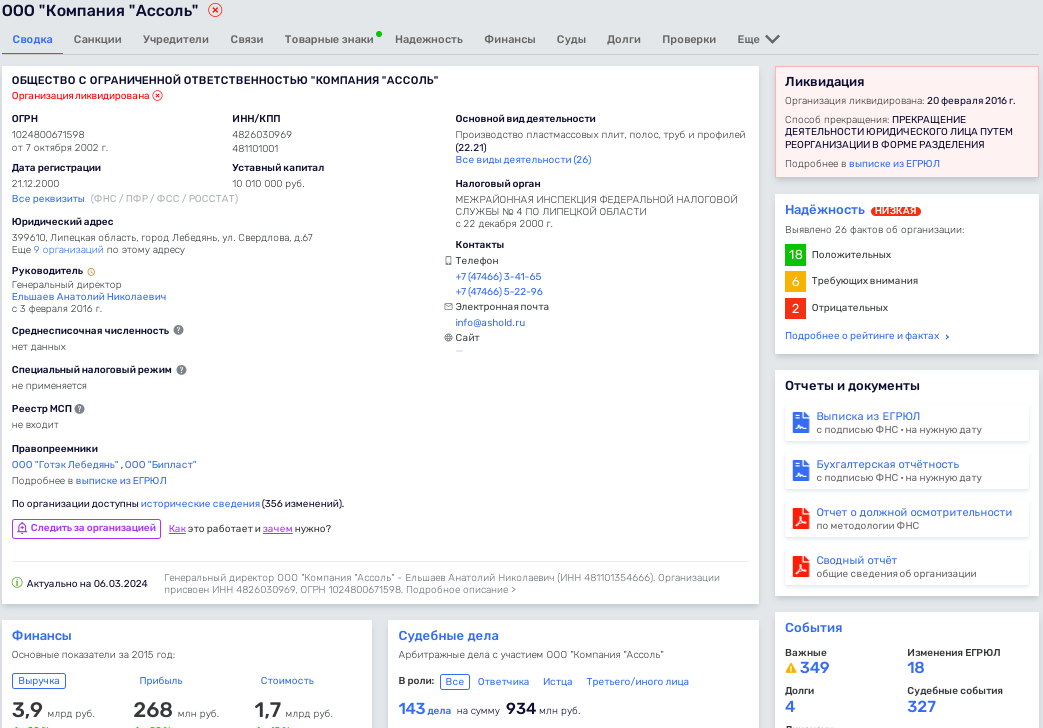Click the phone icon near Телефон

pyautogui.click(x=448, y=261)
